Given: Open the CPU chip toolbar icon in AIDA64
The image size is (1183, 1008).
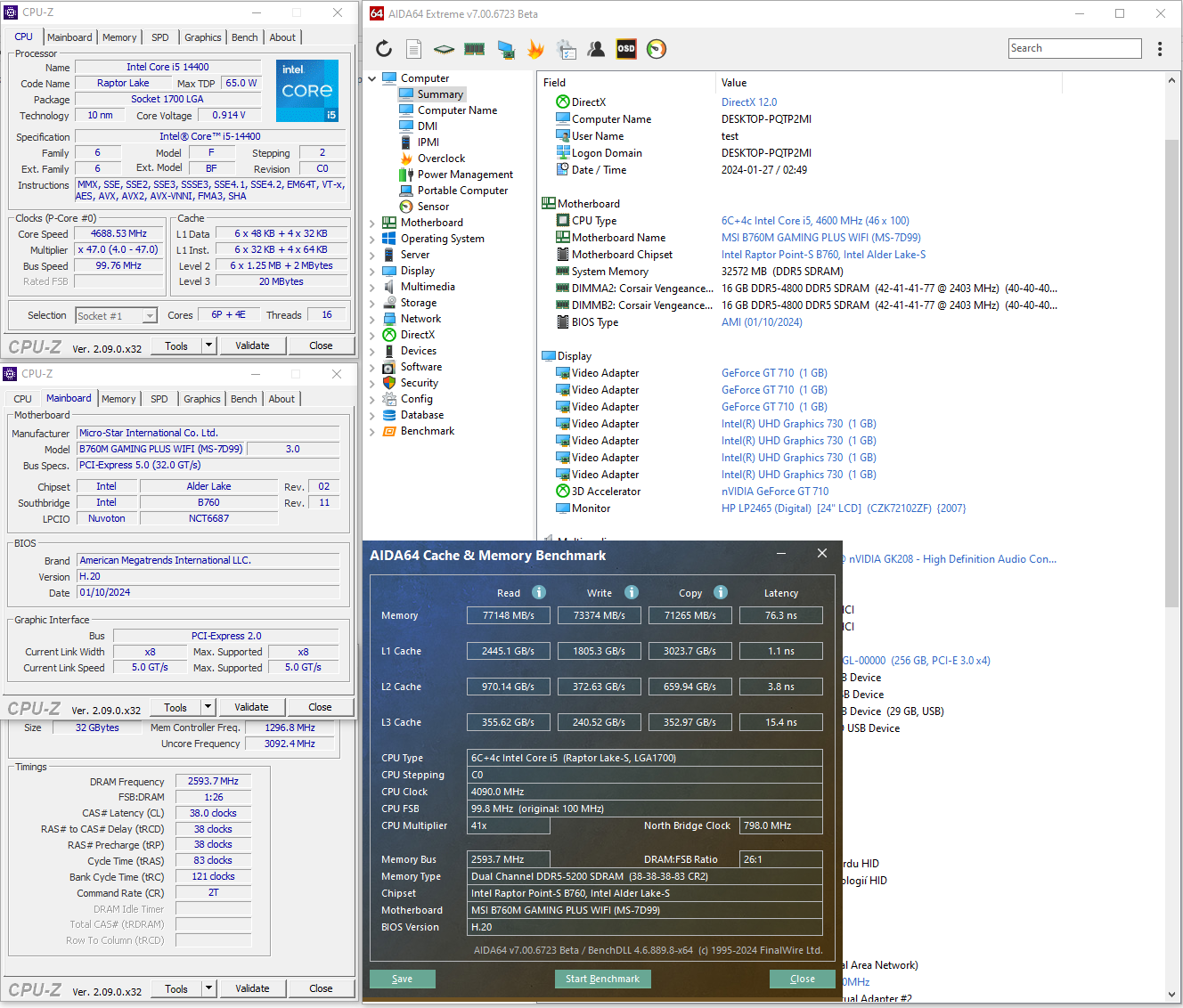Looking at the screenshot, I should 444,49.
